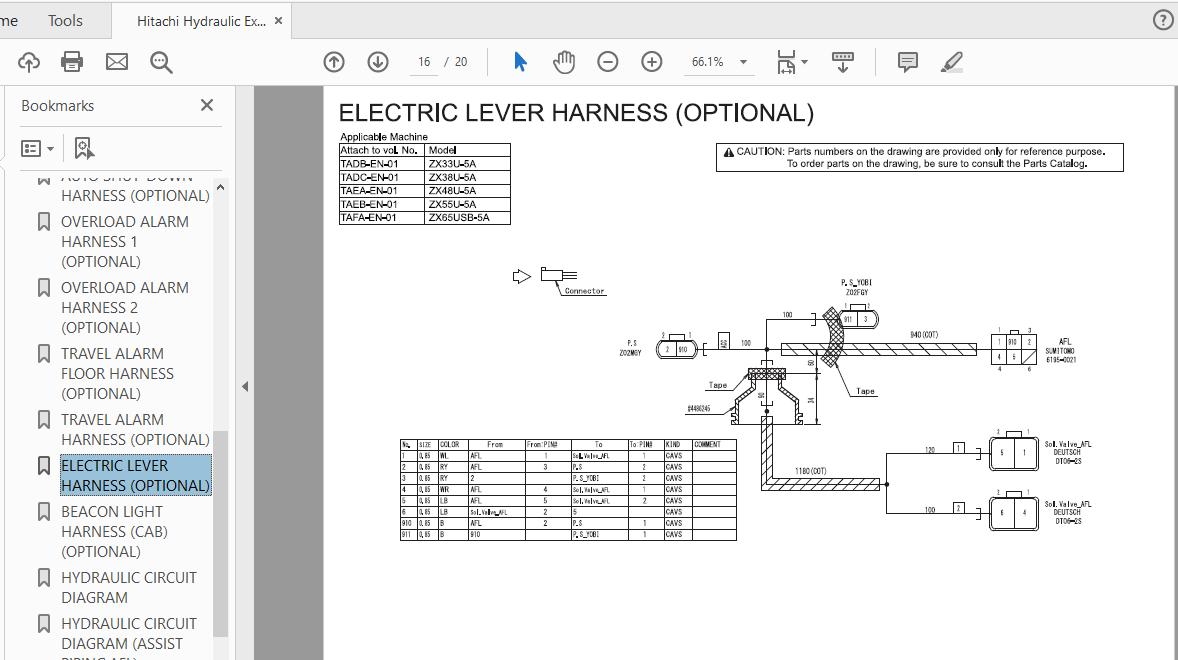Click the page number input field
This screenshot has width=1178, height=660.
click(424, 62)
